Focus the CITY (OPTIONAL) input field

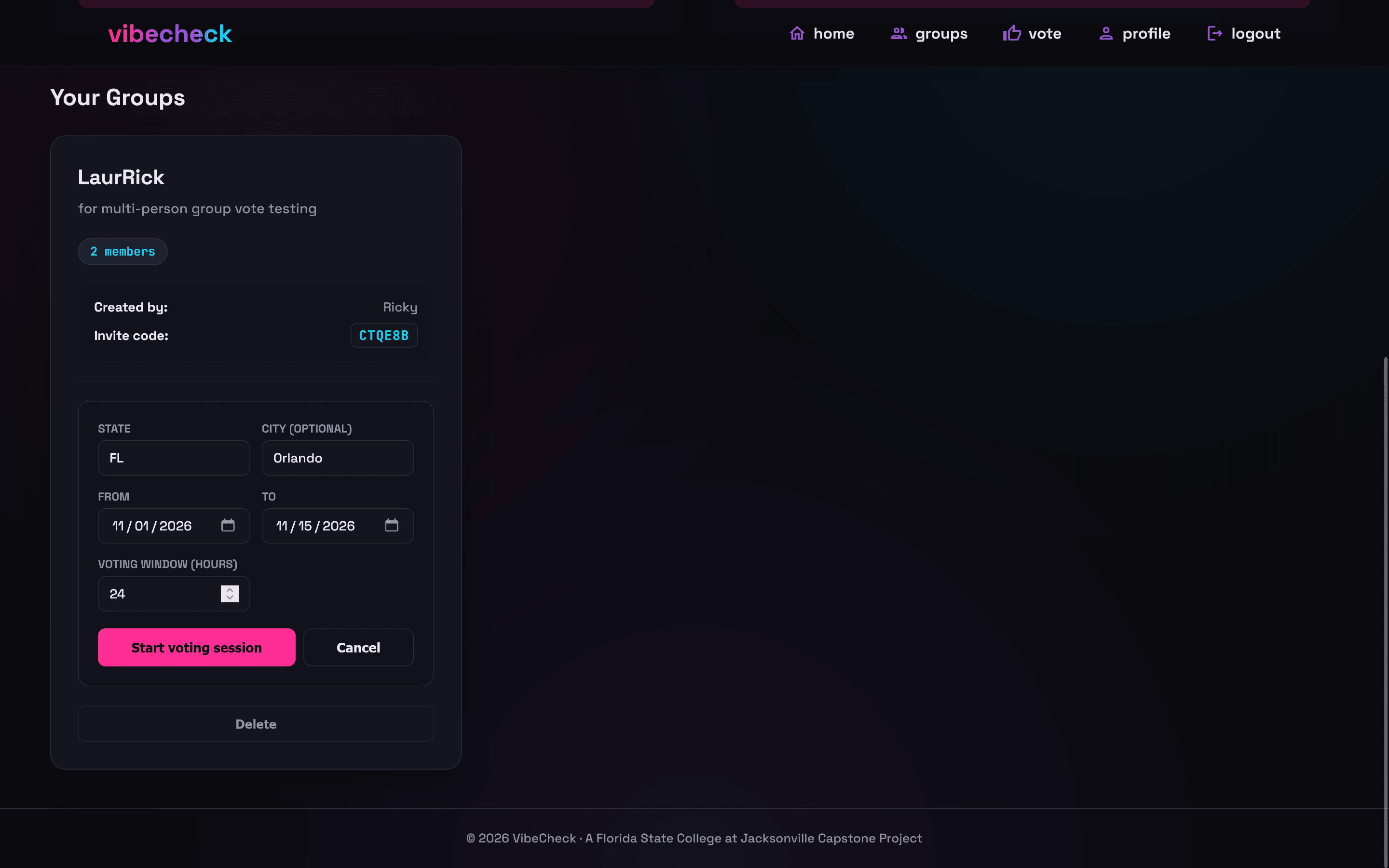338,458
